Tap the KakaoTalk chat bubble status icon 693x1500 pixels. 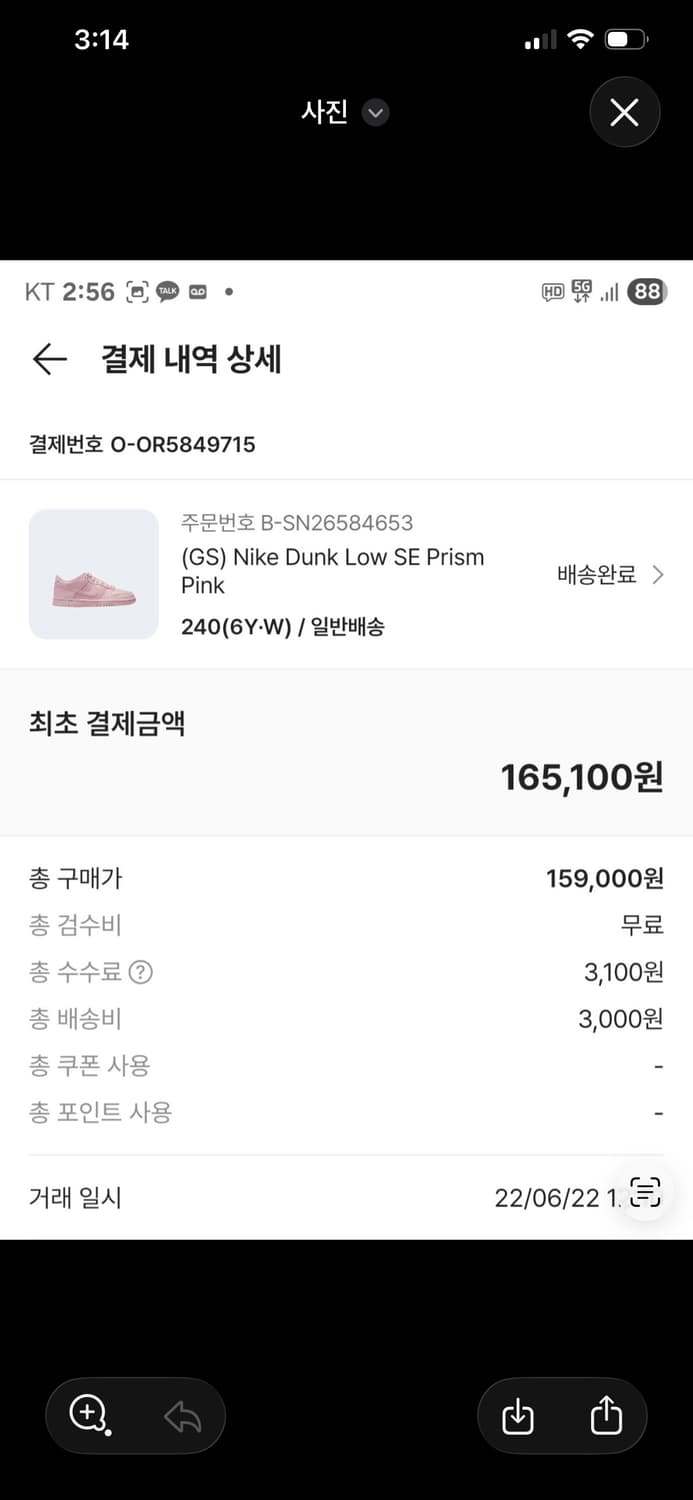tap(168, 290)
